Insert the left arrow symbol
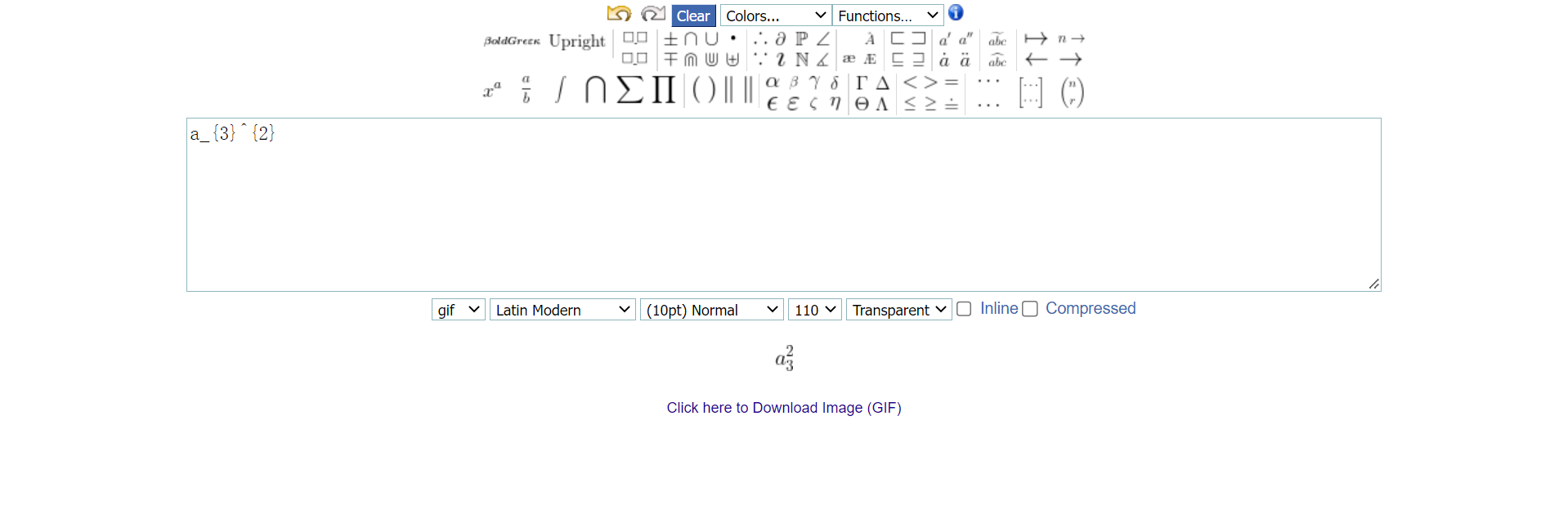This screenshot has height=510, width=1568. [x=1036, y=59]
